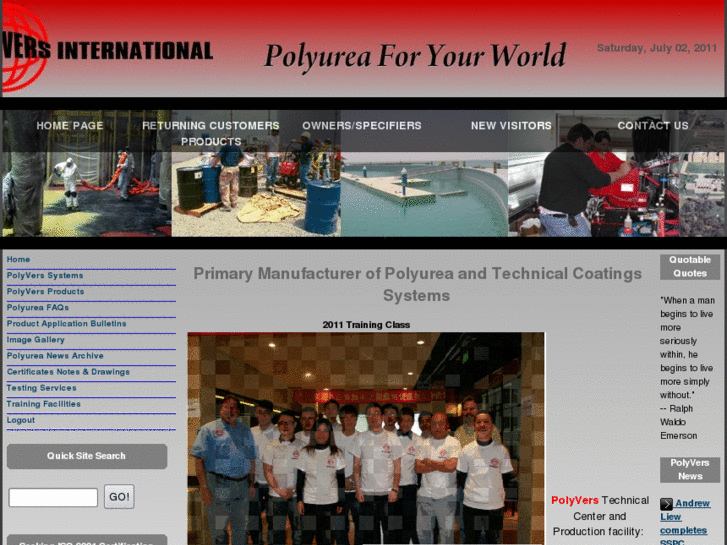
Task: Click the 2011 Training Class group photo
Action: (x=366, y=438)
